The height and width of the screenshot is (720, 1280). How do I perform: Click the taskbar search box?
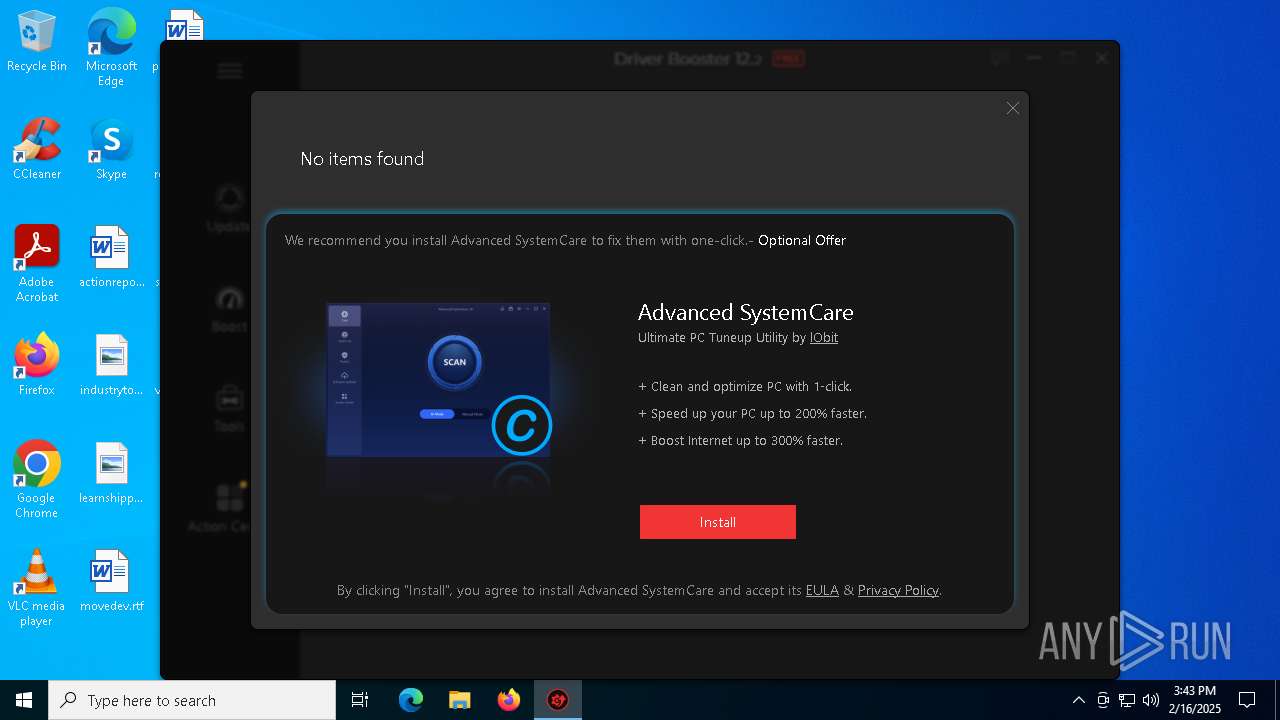[x=192, y=700]
